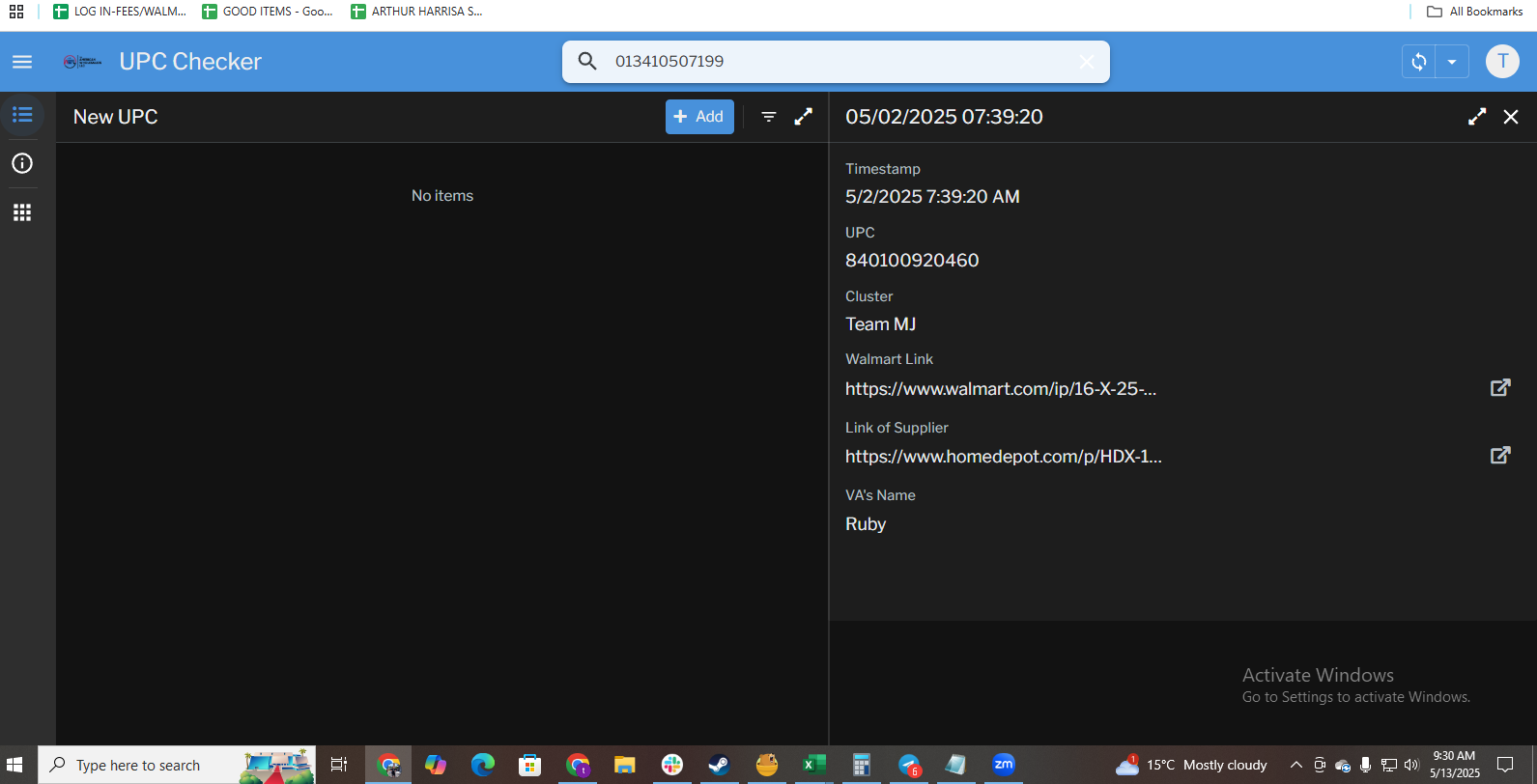Clear the search field text
The image size is (1537, 784).
[x=1087, y=62]
